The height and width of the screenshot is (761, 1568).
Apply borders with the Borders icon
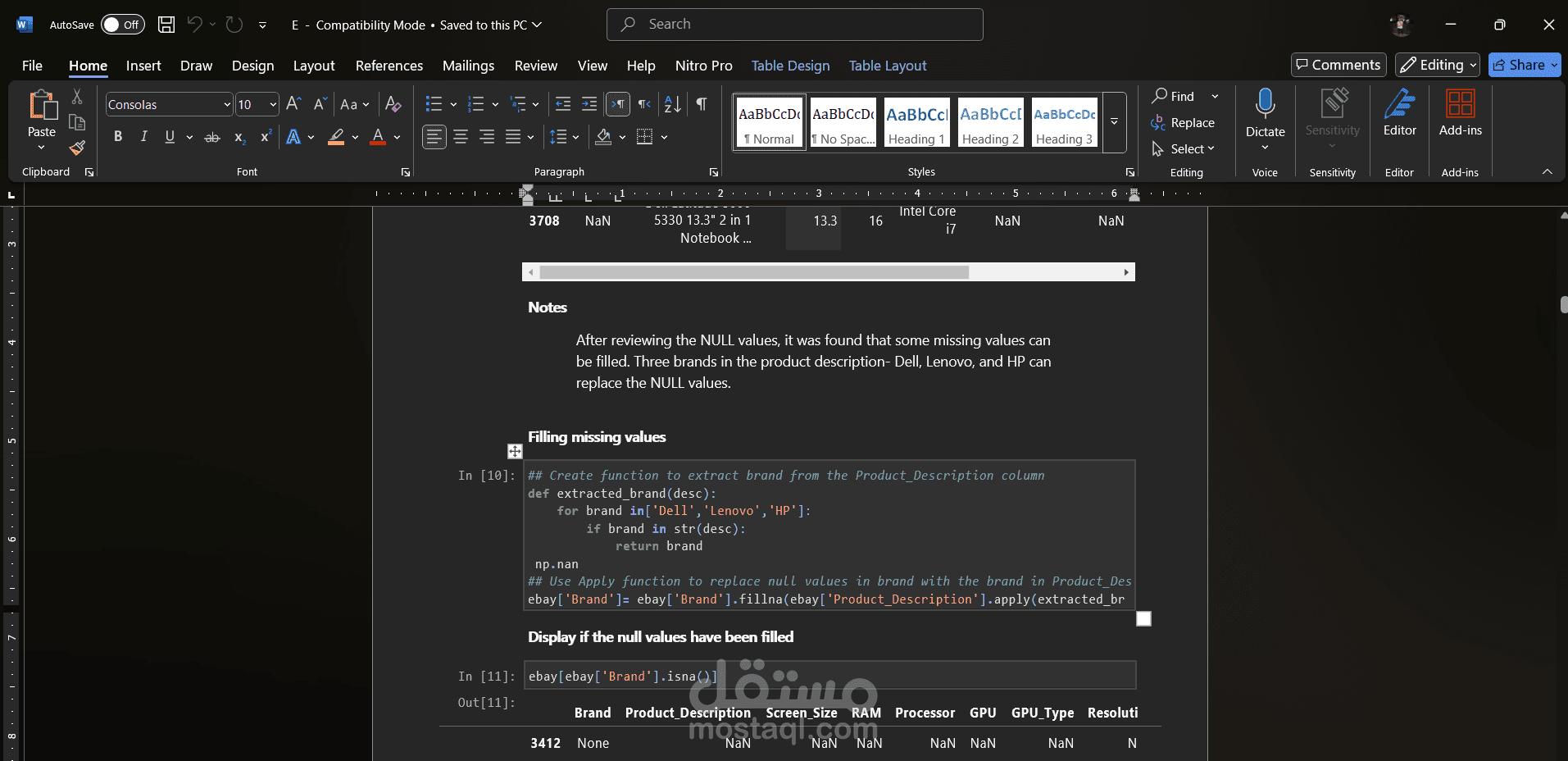pos(645,137)
